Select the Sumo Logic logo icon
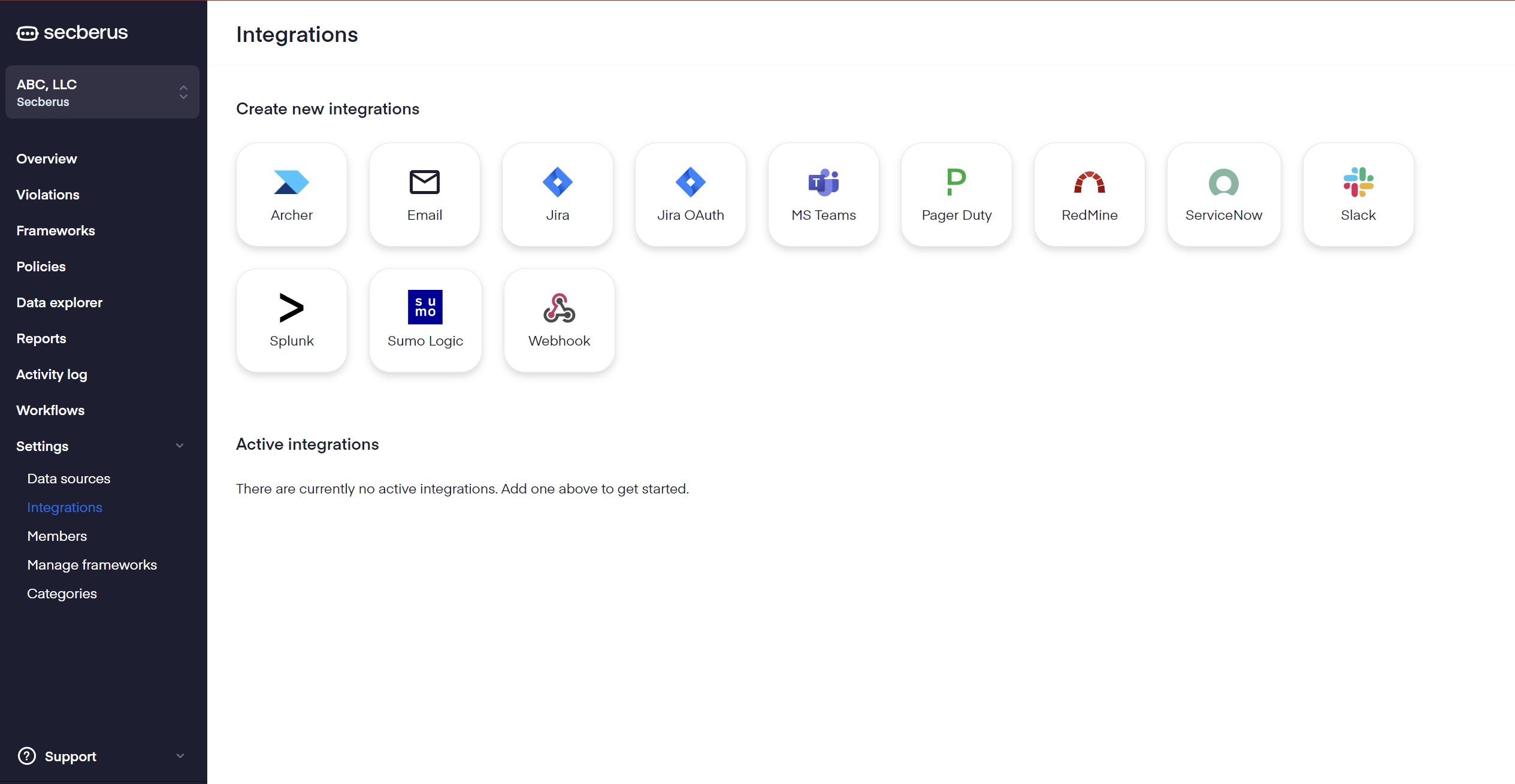 pos(425,307)
